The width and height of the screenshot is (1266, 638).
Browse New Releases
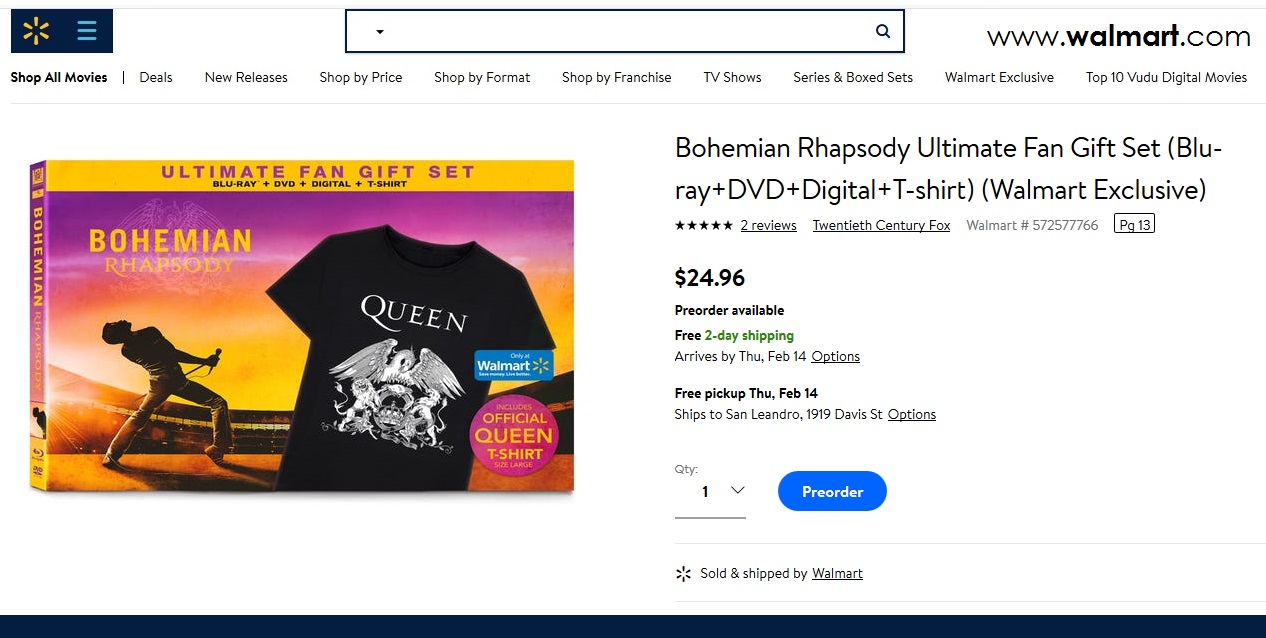pos(246,77)
